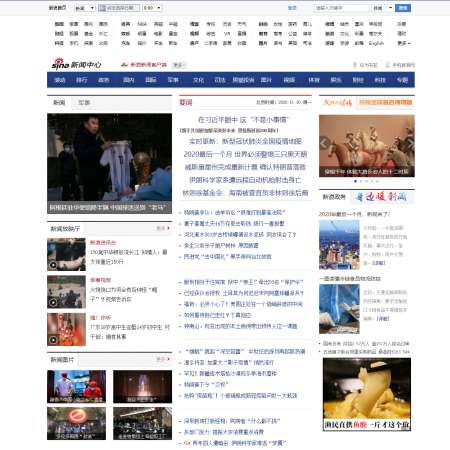Open the 新浪政务 section heading

click(x=334, y=197)
